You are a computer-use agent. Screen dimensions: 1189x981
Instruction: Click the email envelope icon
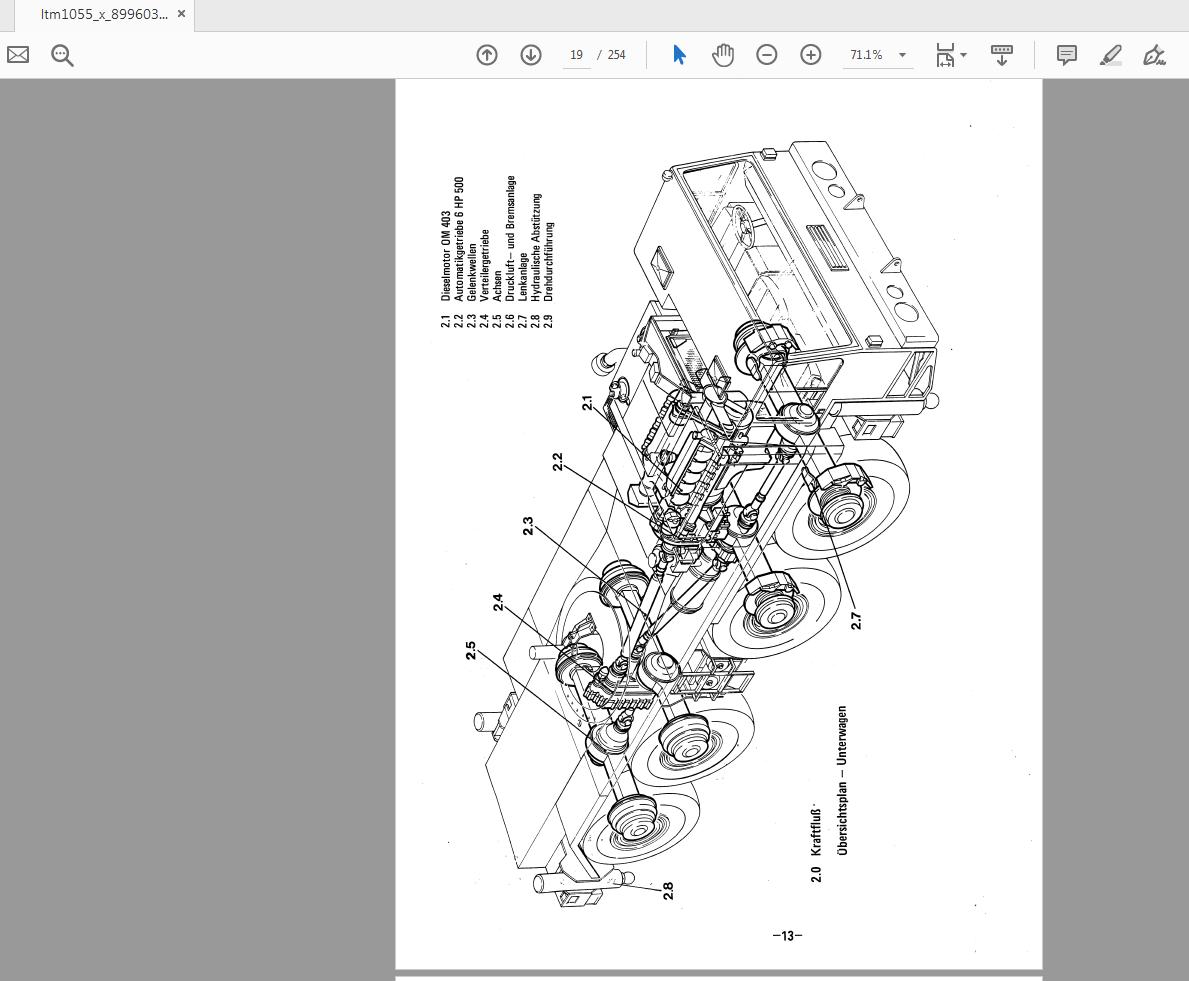pos(18,55)
